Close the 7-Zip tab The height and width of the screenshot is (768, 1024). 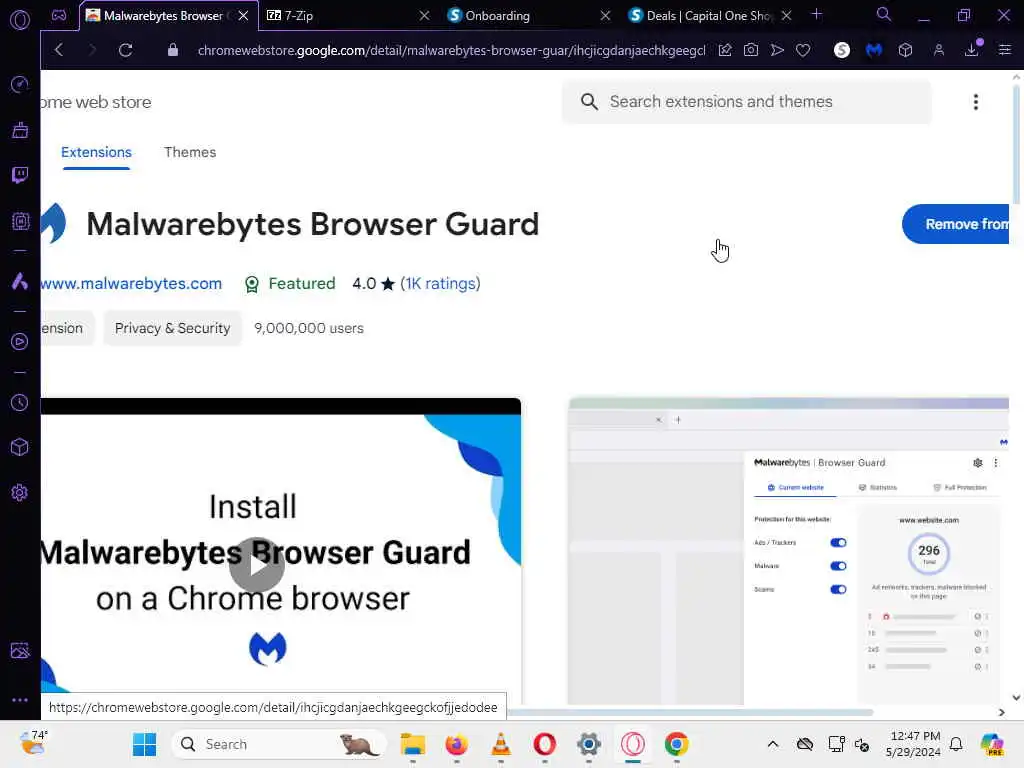click(424, 16)
